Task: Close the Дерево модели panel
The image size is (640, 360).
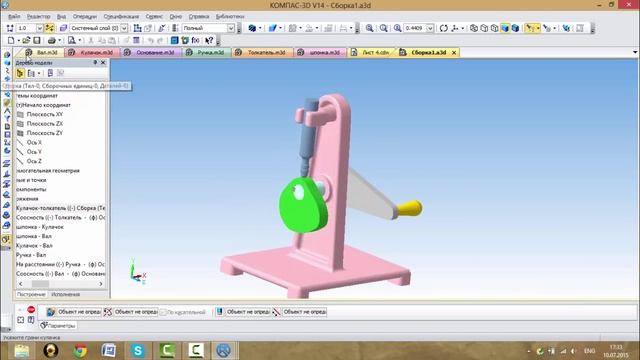Action: tap(103, 62)
